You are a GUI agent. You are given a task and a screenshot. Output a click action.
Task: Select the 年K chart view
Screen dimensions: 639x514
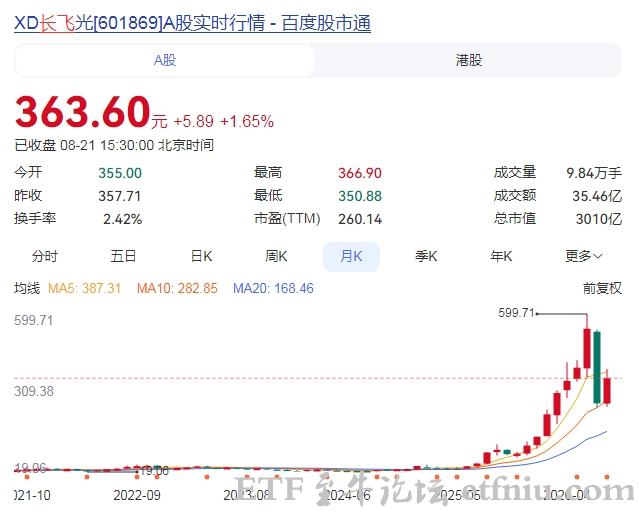501,256
